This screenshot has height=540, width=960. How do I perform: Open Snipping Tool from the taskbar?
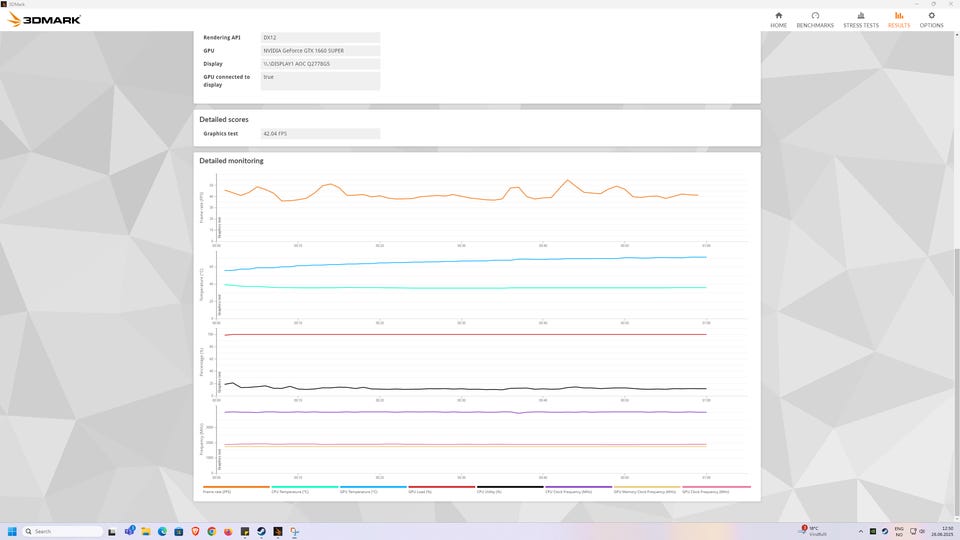tap(294, 531)
